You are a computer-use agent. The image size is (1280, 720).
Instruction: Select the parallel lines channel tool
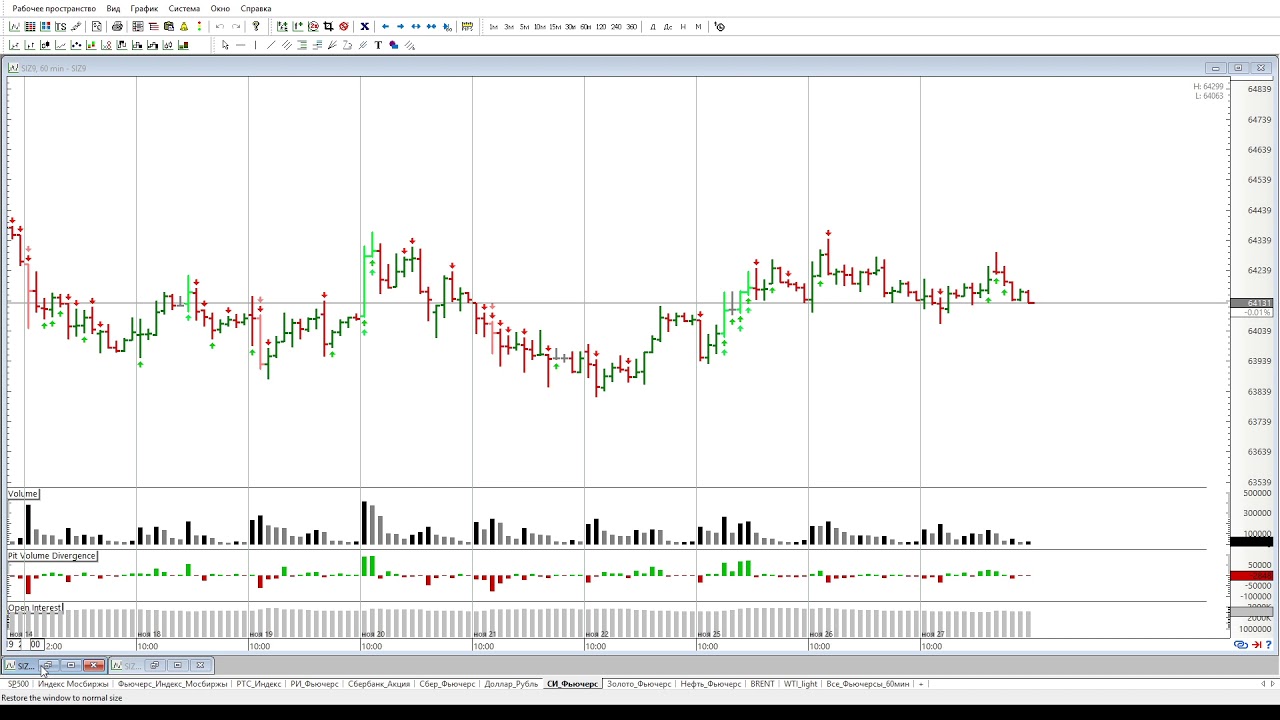click(287, 45)
